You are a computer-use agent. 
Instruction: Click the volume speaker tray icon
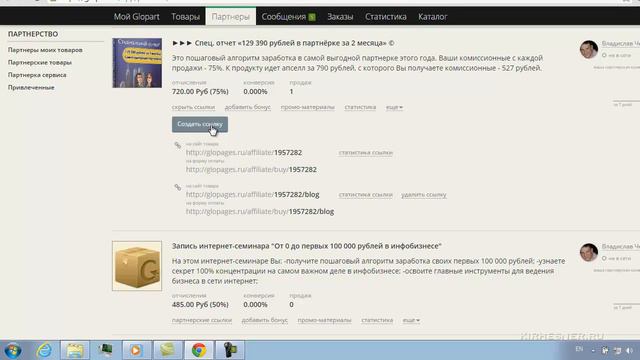point(629,351)
